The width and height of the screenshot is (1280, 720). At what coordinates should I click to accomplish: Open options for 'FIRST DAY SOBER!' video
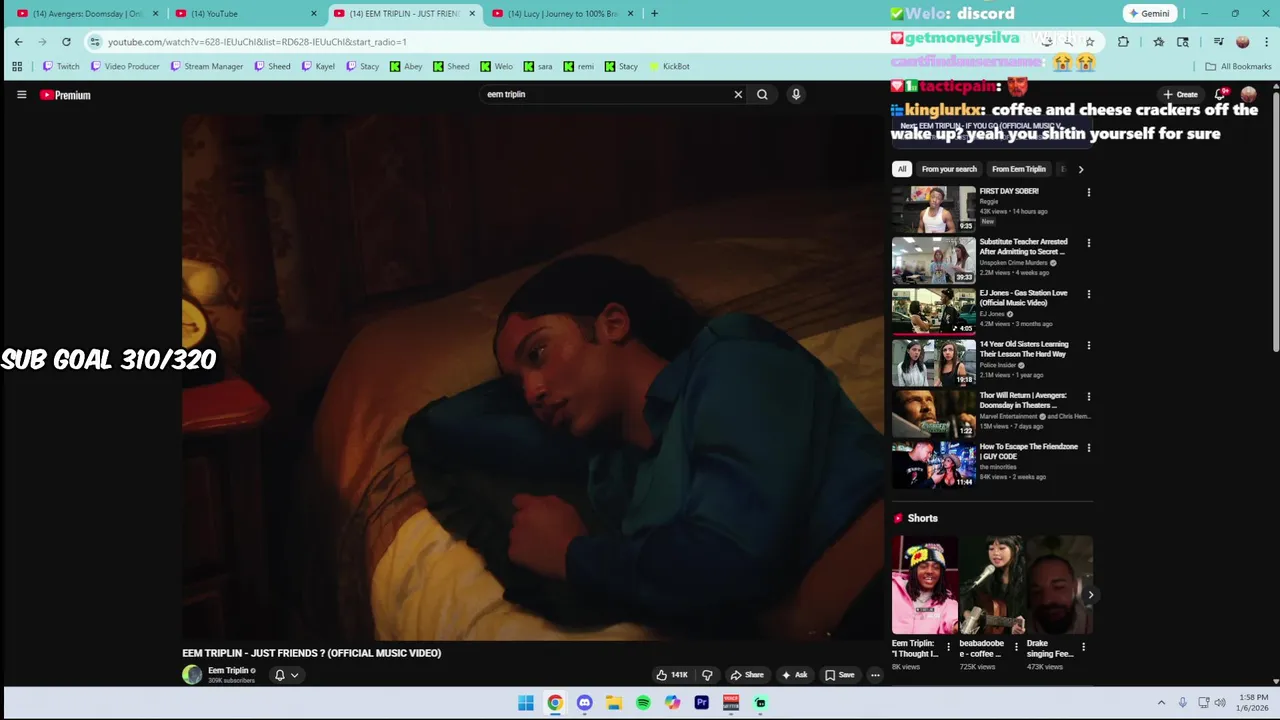(x=1089, y=192)
